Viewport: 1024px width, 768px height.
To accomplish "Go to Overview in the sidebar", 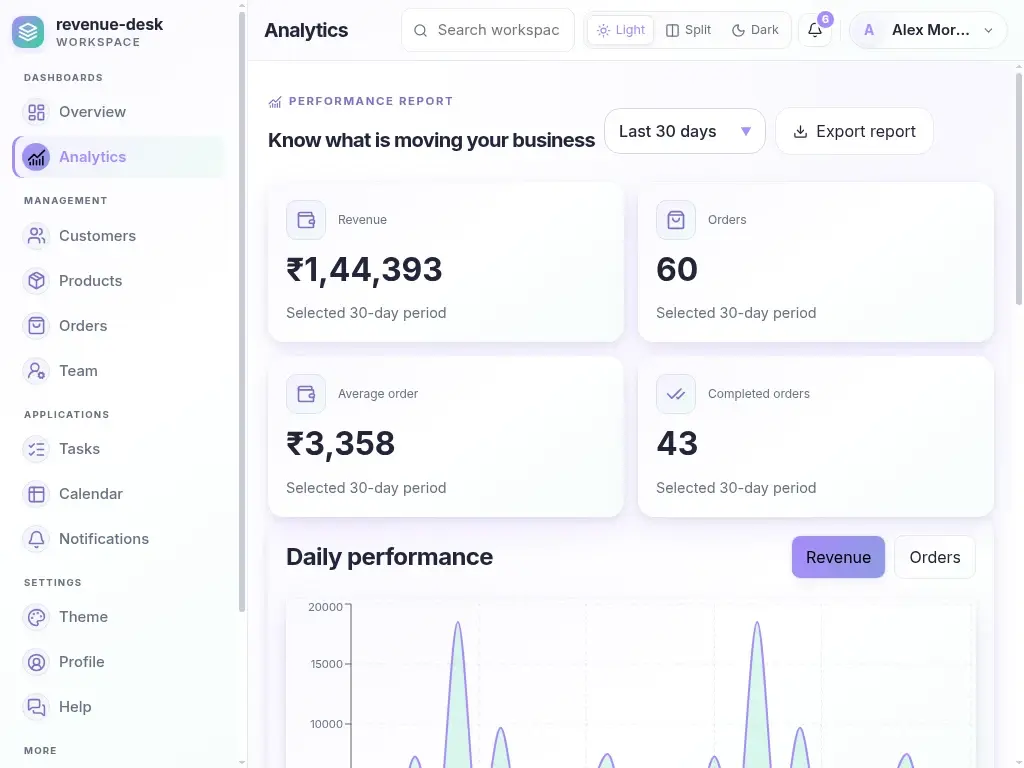I will 118,112.
